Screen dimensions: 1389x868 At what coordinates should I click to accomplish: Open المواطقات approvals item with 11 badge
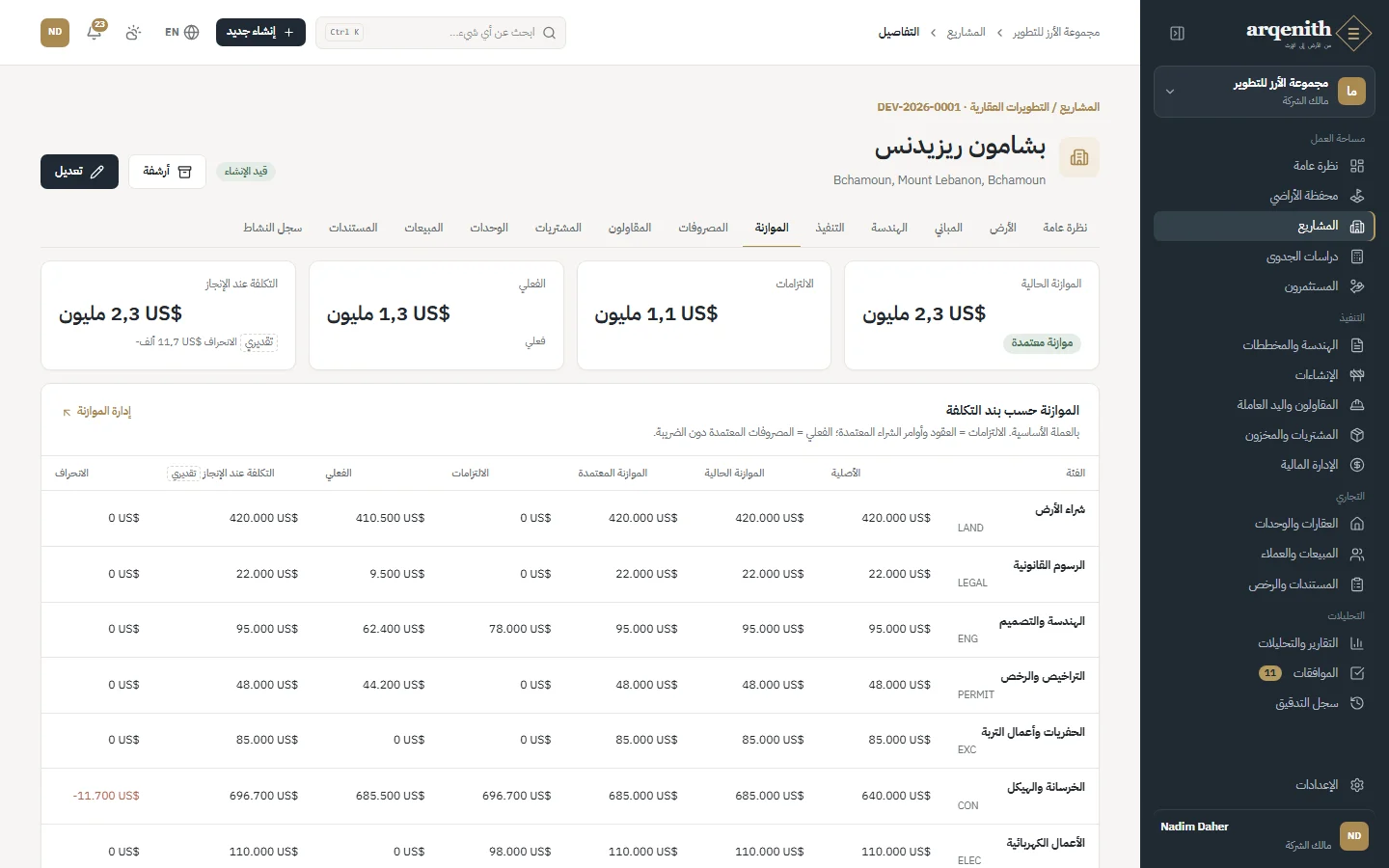[1265, 673]
